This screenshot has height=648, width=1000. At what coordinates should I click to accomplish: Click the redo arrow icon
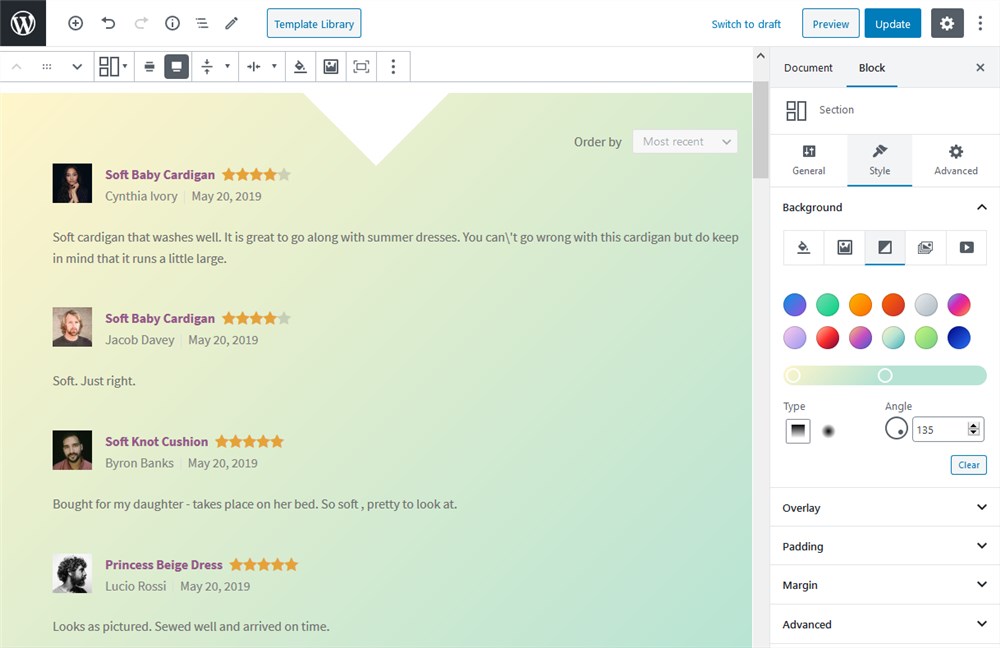pyautogui.click(x=141, y=24)
